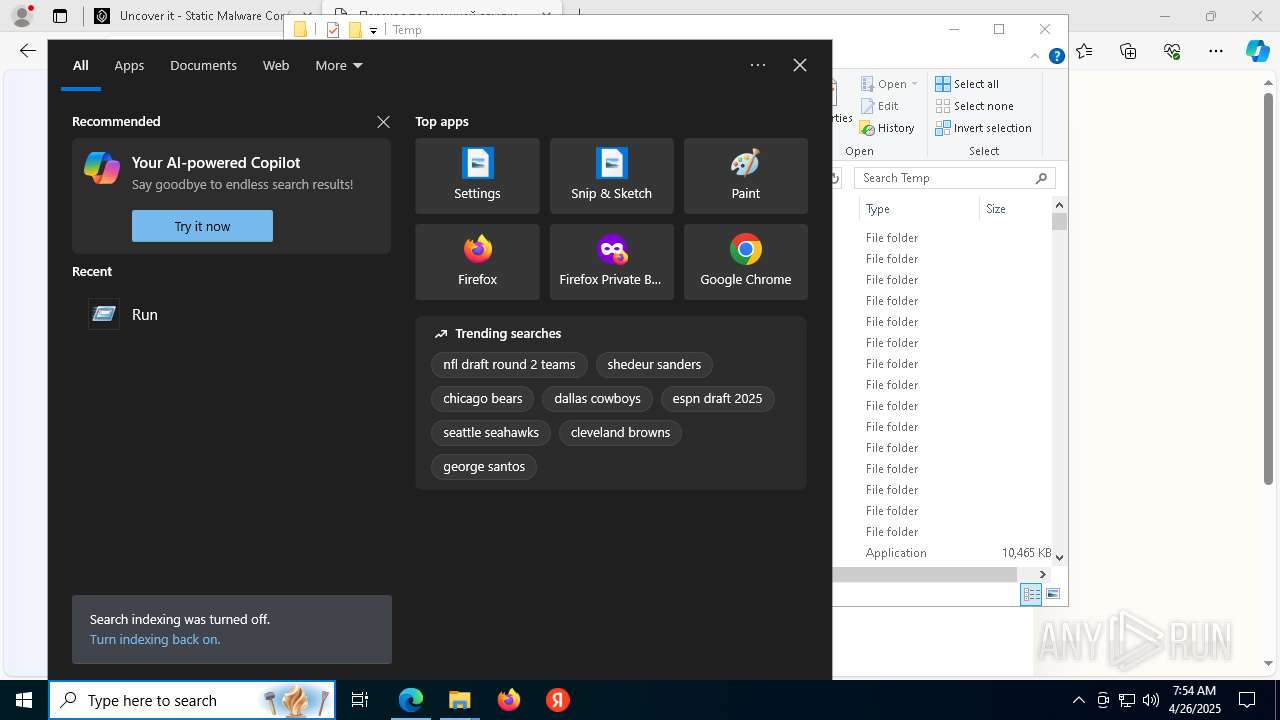
Task: Click Select none in Explorer ribbon
Action: click(974, 106)
